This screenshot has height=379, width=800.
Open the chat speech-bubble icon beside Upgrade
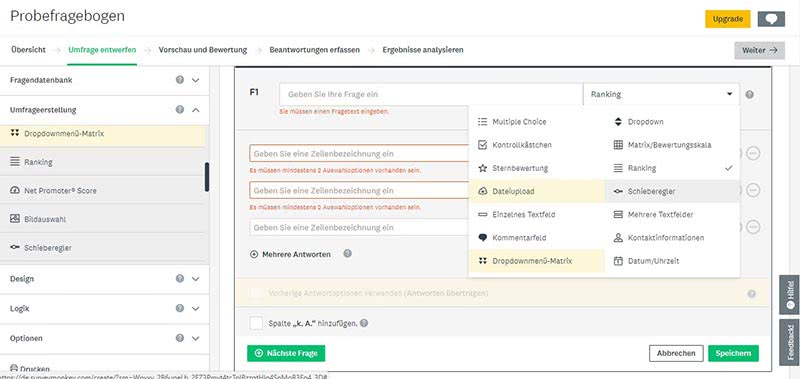click(771, 19)
